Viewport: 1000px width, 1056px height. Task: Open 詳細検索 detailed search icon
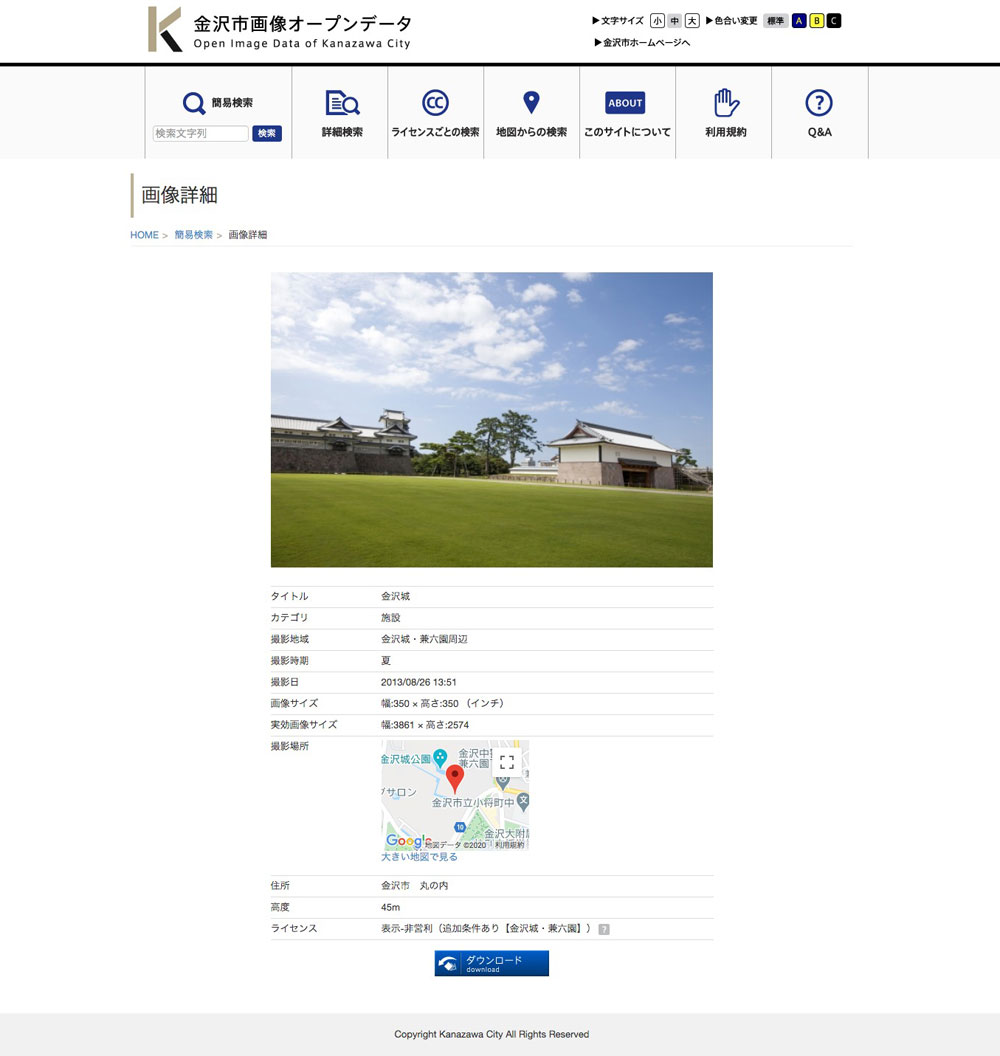[342, 103]
